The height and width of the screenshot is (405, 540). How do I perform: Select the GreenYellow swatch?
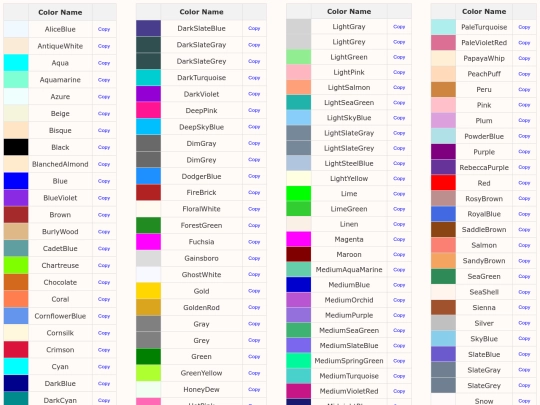coord(148,373)
